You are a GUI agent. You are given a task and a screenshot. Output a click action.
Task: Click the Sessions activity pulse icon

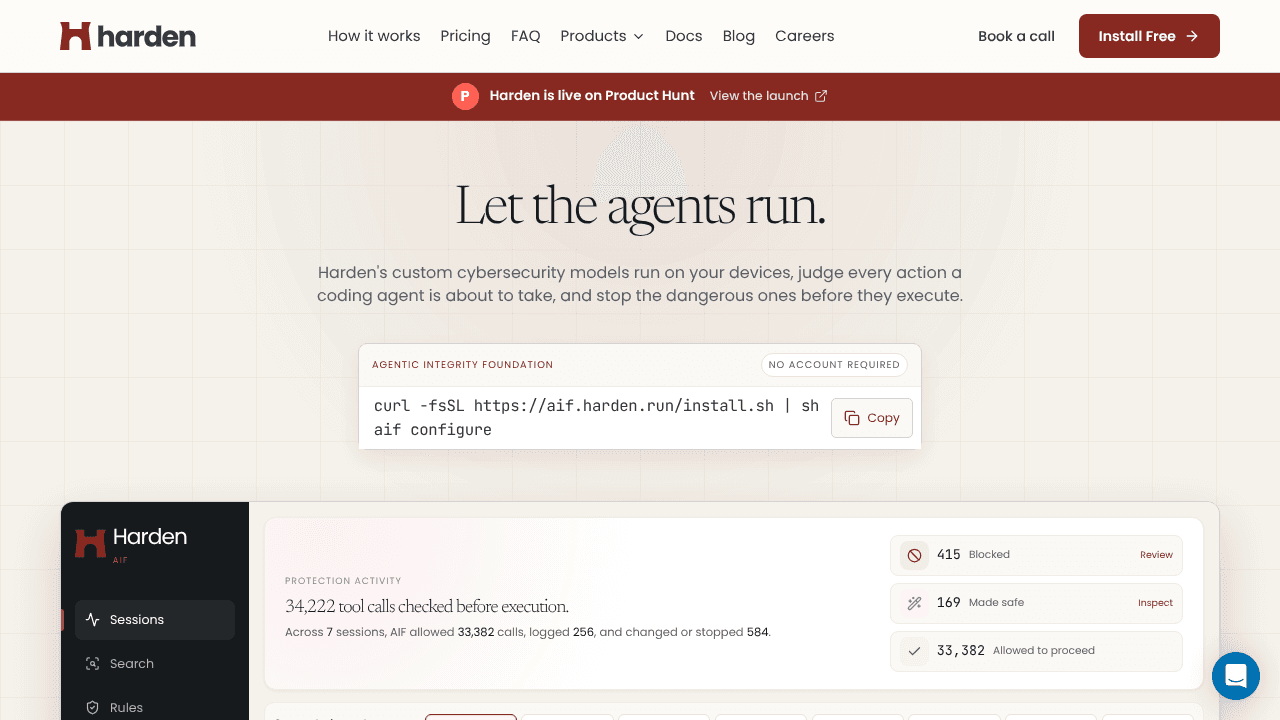point(93,620)
